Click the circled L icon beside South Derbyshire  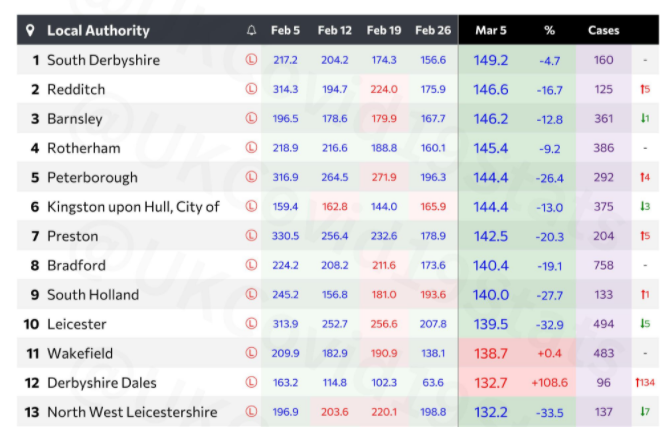pos(251,60)
